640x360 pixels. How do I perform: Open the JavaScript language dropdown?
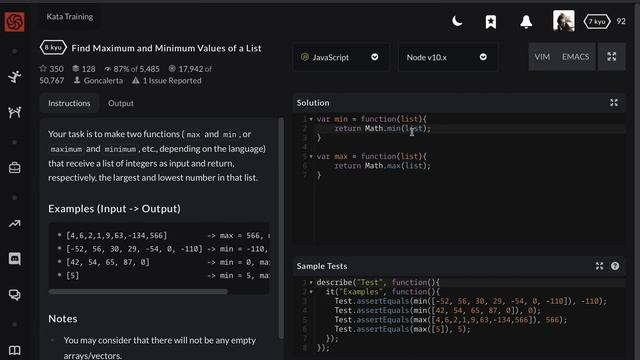340,57
